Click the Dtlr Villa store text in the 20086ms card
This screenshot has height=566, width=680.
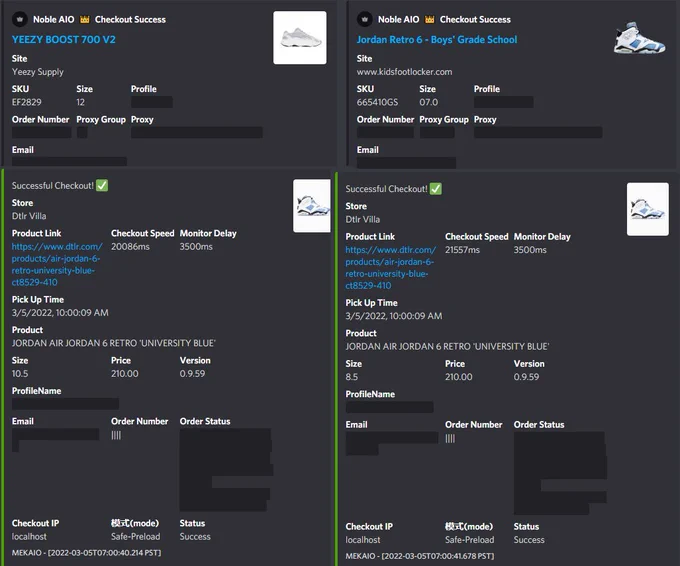click(x=29, y=216)
